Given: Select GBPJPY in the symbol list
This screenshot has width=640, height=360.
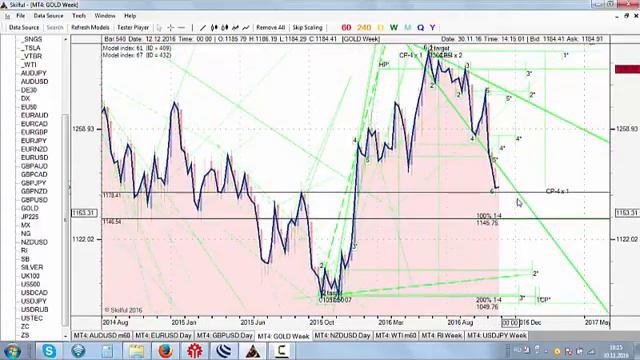Looking at the screenshot, I should [33, 183].
